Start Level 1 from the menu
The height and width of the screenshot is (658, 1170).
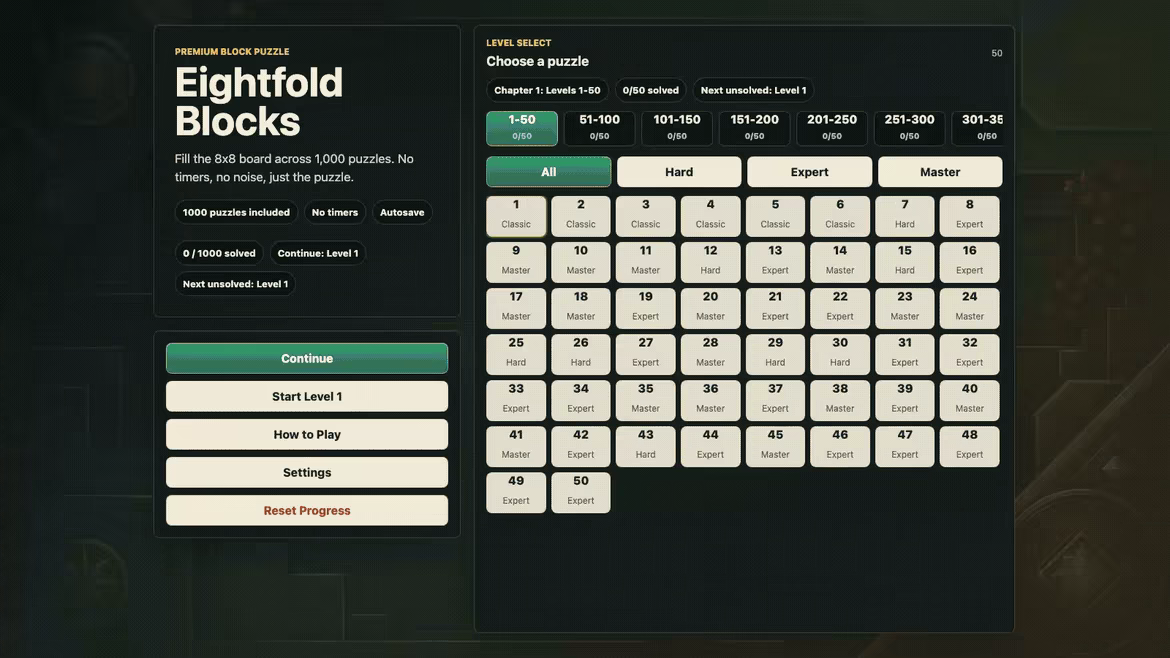(x=307, y=396)
